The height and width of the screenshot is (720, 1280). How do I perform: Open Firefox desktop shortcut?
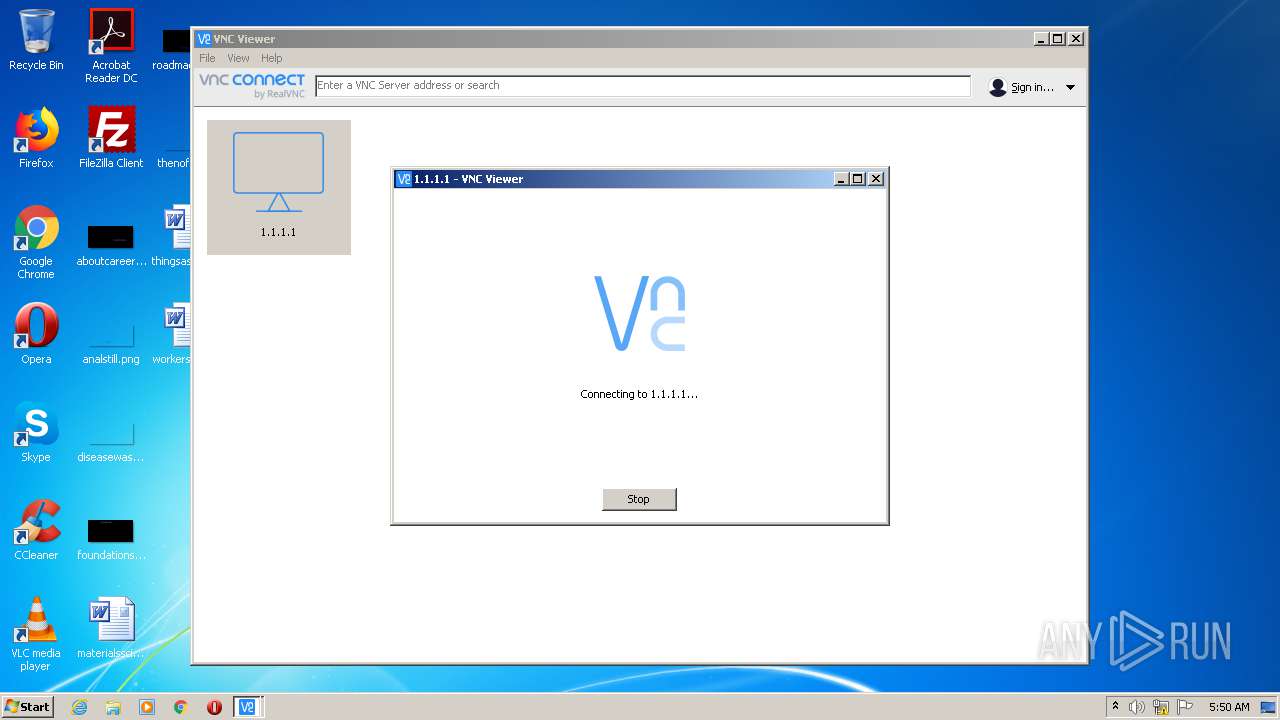coord(36,138)
